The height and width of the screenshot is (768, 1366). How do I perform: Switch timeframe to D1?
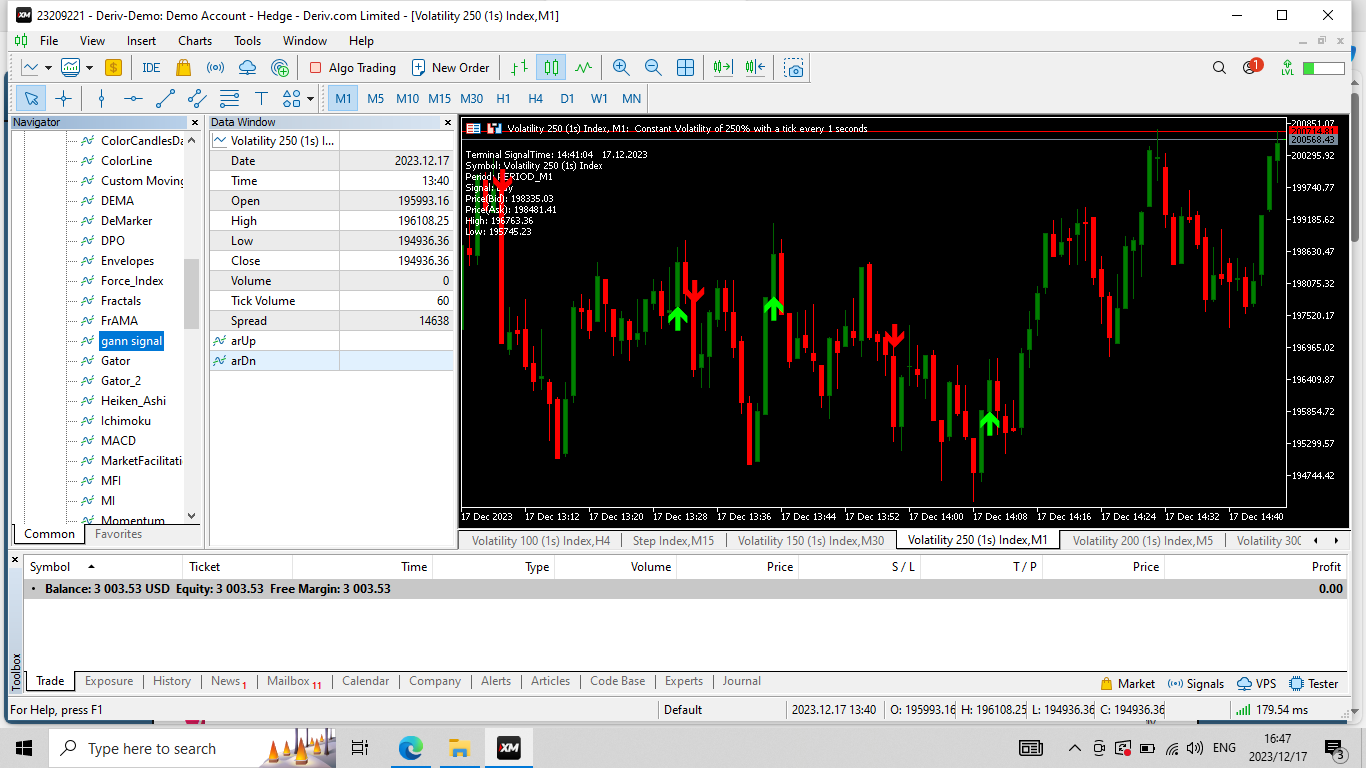coord(567,98)
